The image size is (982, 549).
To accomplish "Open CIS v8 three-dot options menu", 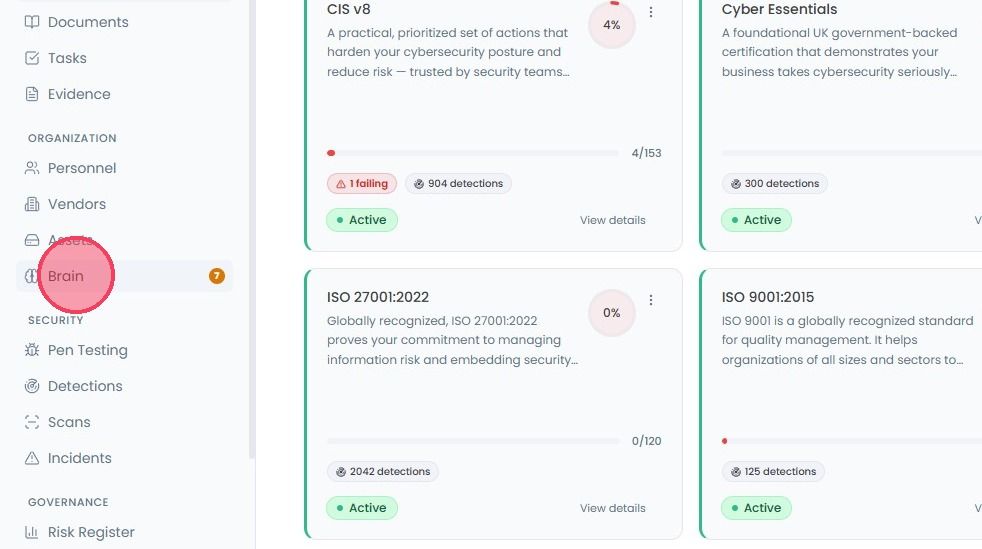I will coord(651,12).
